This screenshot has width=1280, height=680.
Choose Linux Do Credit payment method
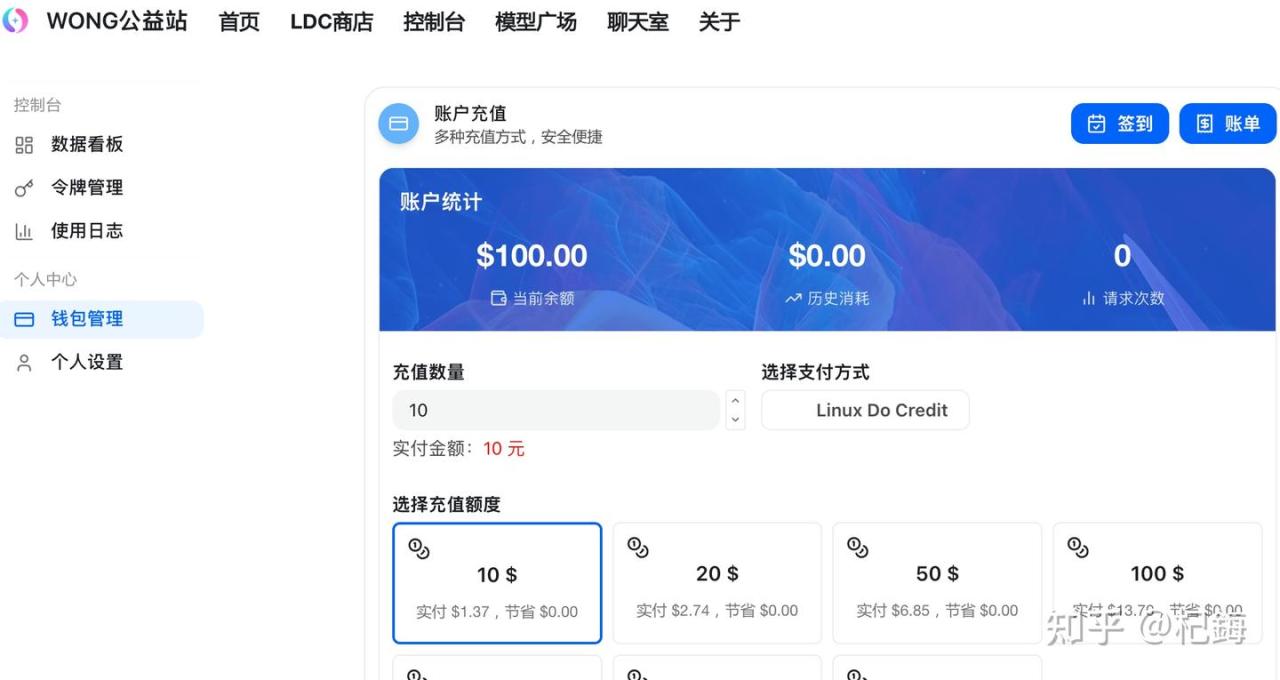[x=865, y=410]
